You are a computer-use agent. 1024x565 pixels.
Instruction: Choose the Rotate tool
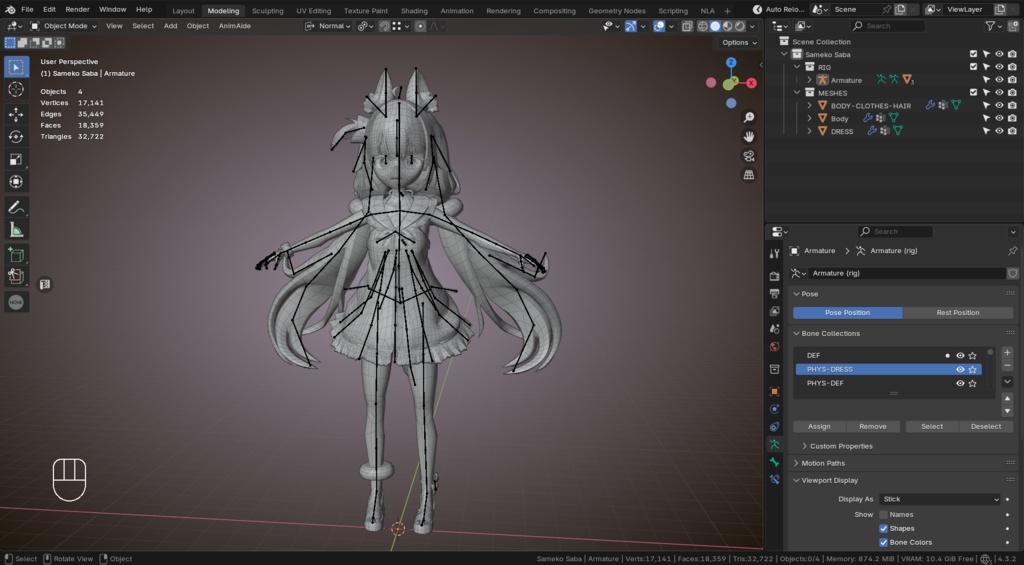click(16, 137)
